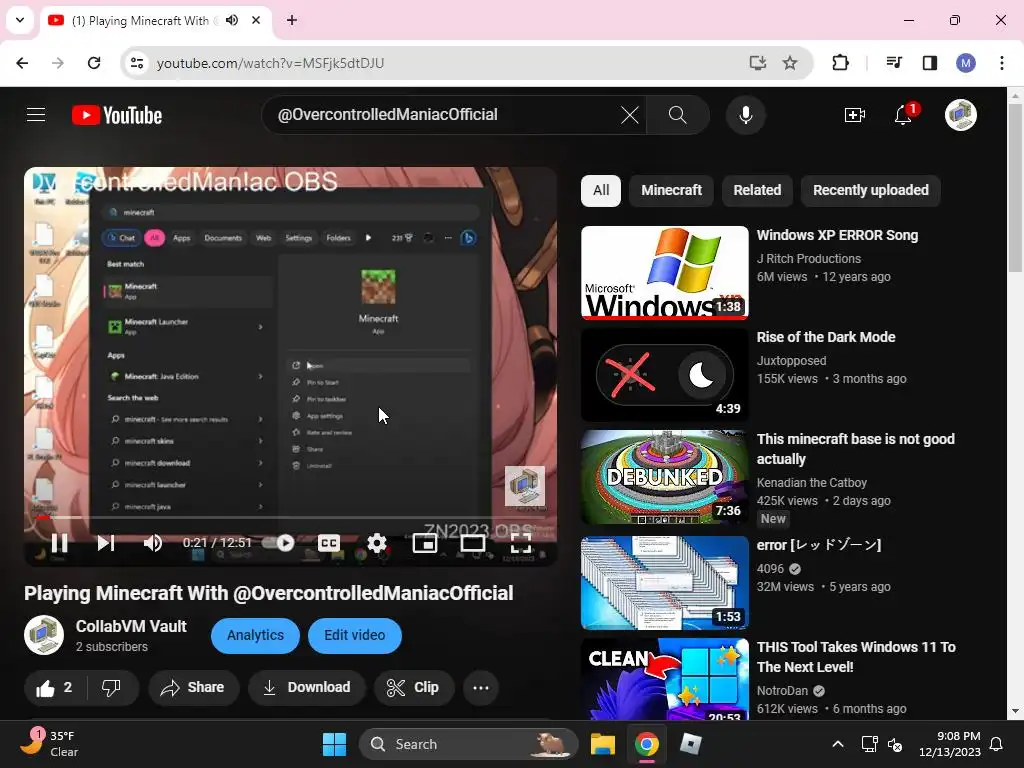Open the CollabVM Vault channel avatar
The width and height of the screenshot is (1024, 768).
coord(44,635)
